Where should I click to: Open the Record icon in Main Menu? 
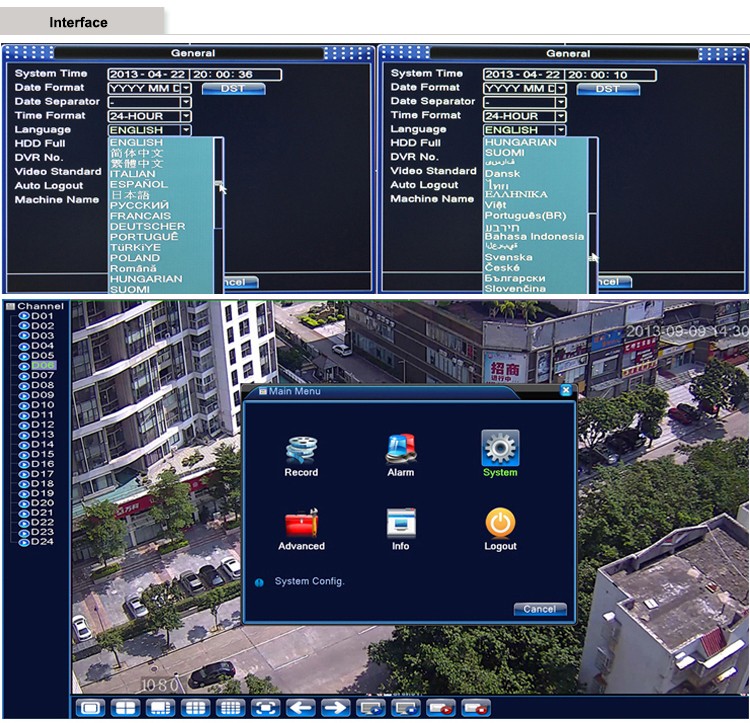tap(301, 449)
